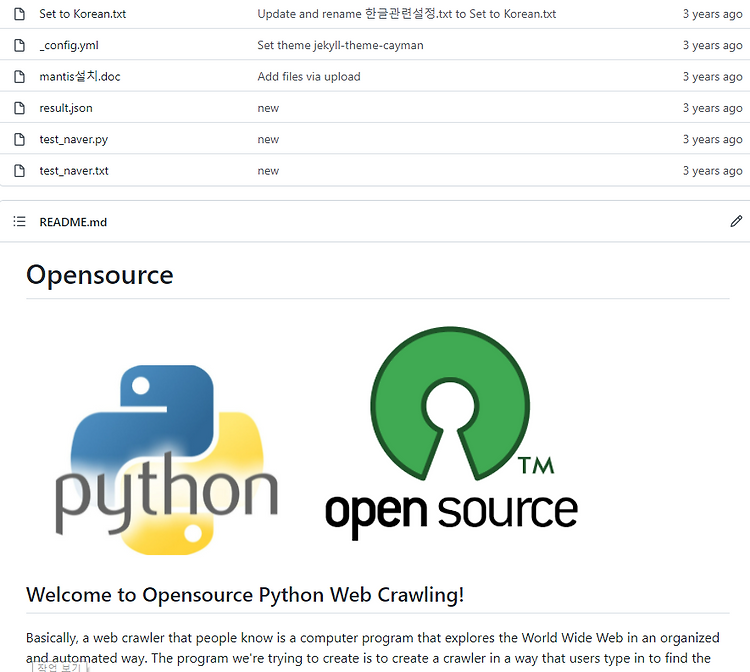
Task: Click '3 years ago' timestamp for mantis설치.doc
Action: click(713, 77)
